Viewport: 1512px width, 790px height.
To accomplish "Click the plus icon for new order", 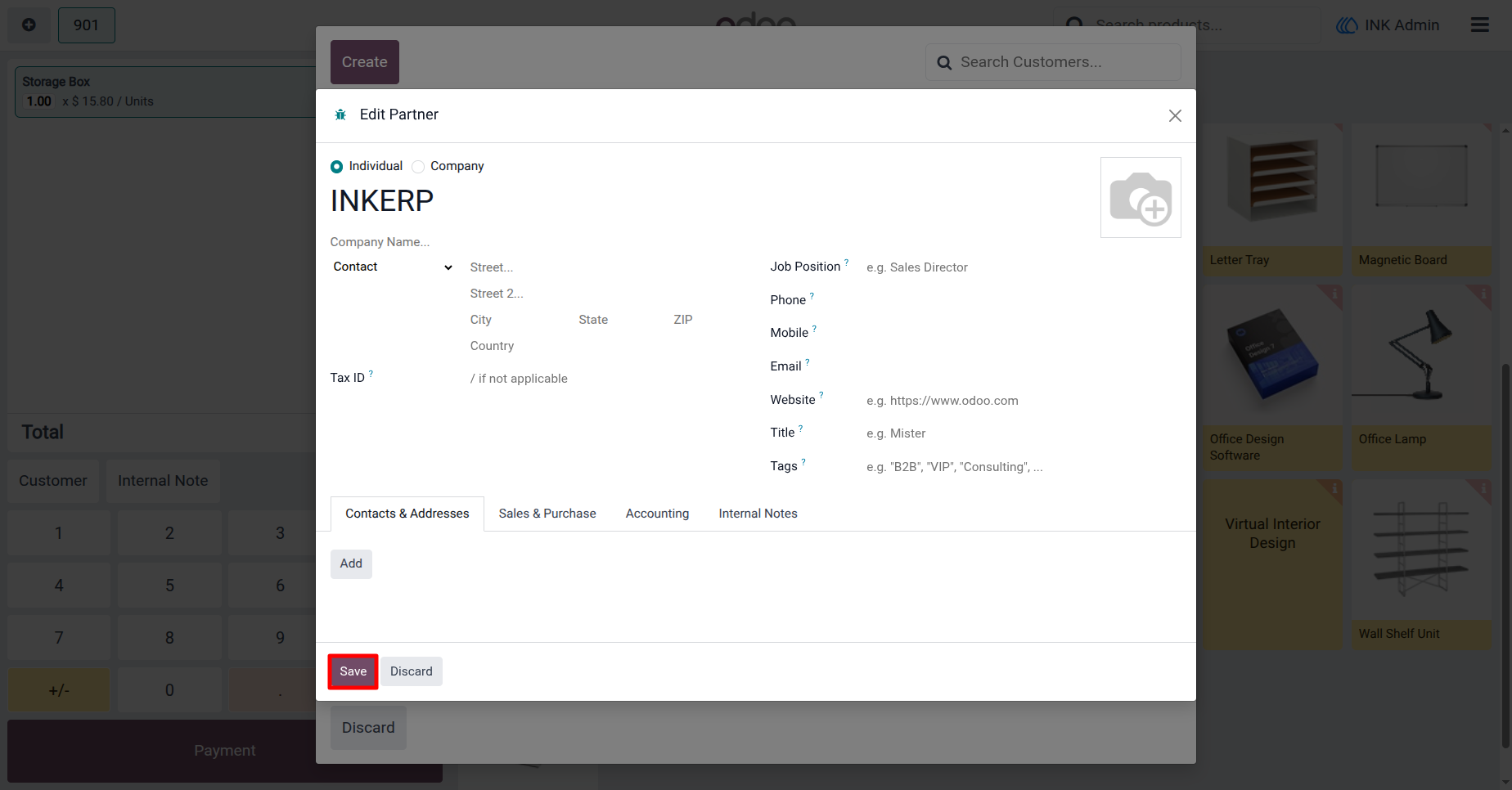I will 29,25.
